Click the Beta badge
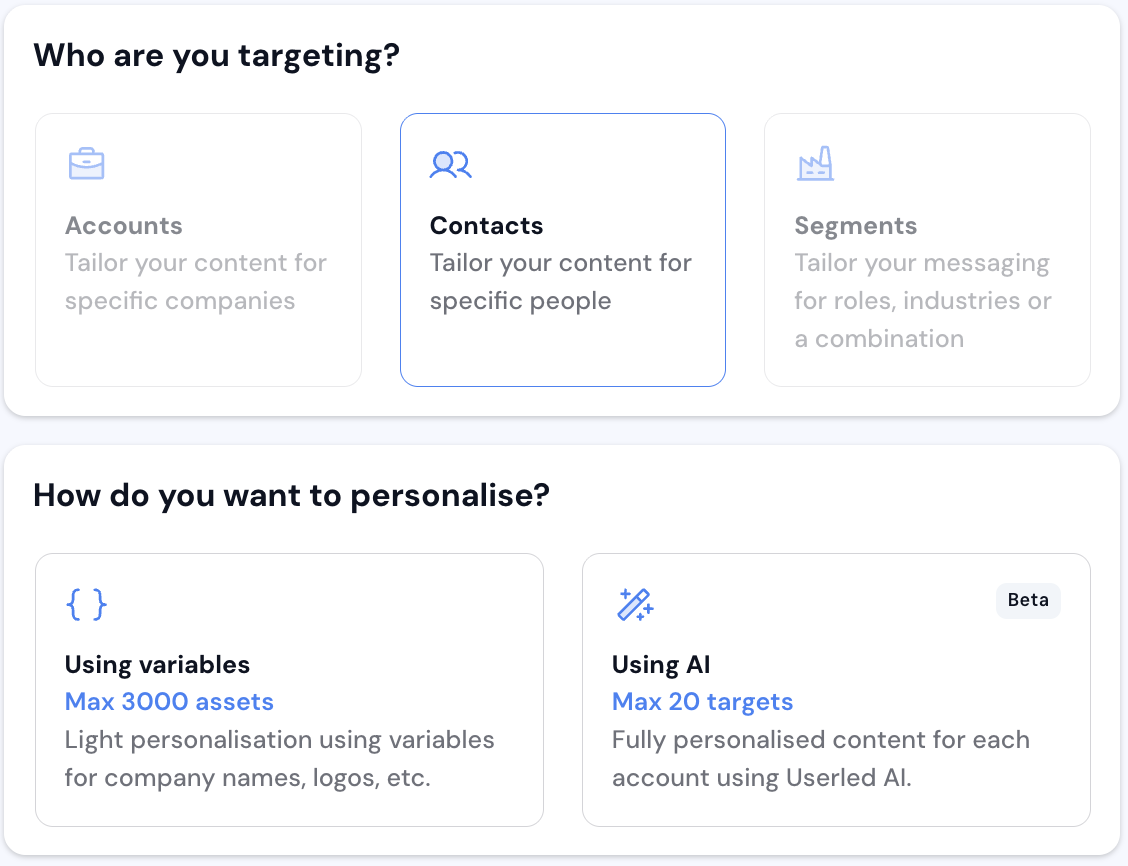The height and width of the screenshot is (866, 1128). tap(1028, 601)
